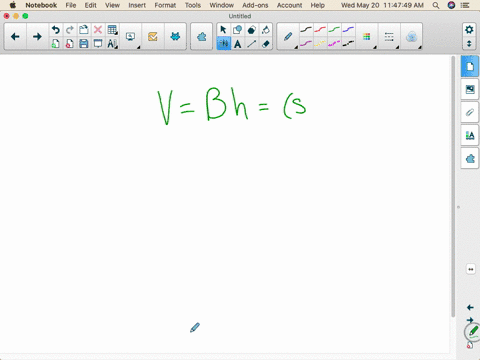This screenshot has width=480, height=360.
Task: Select the Eraser tool
Action: point(265,44)
